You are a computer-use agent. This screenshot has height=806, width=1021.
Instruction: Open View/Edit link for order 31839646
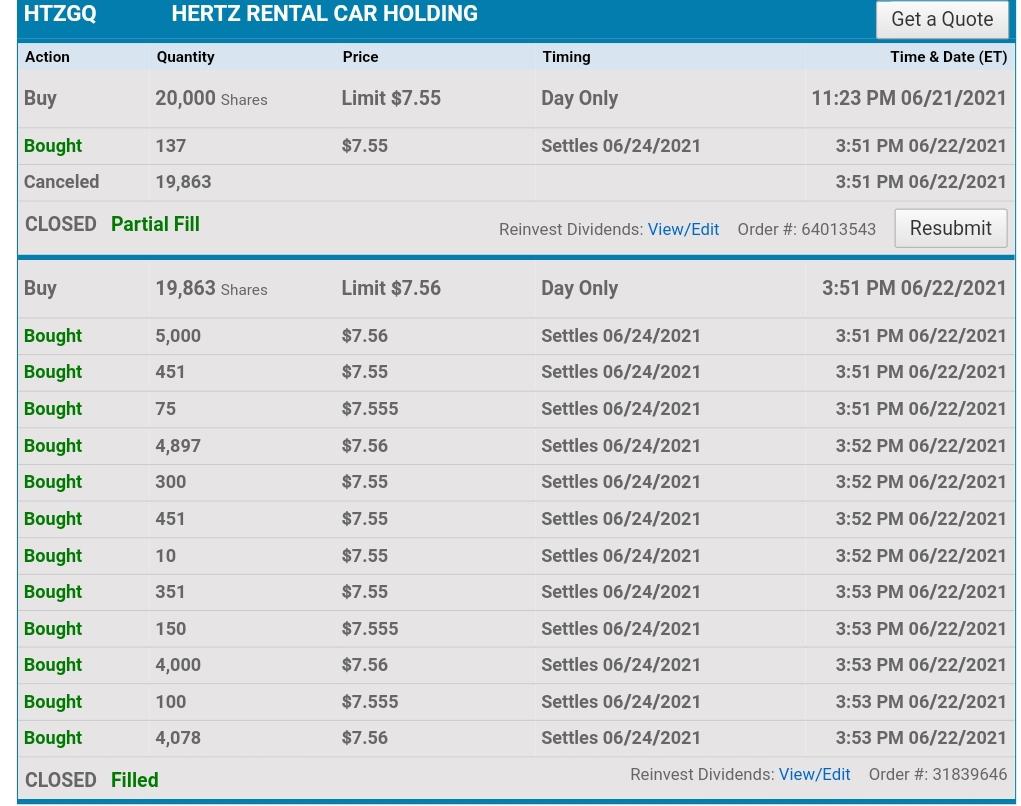click(815, 774)
